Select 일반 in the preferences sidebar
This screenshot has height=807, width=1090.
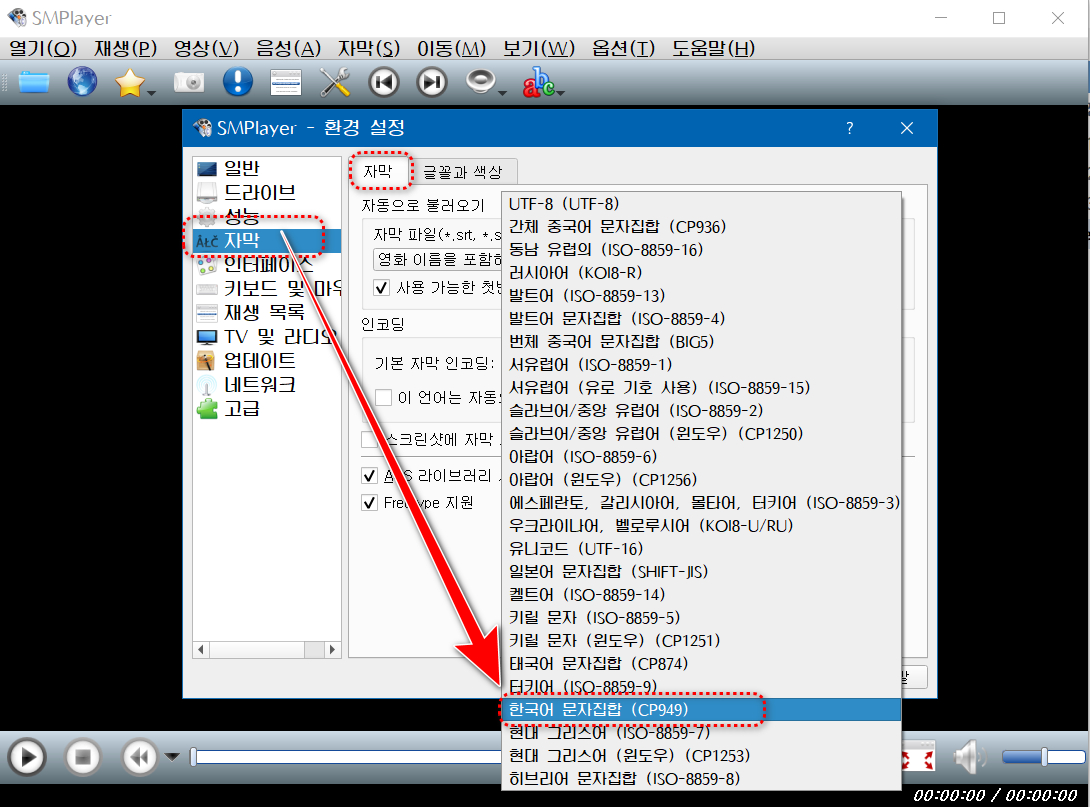(x=267, y=169)
